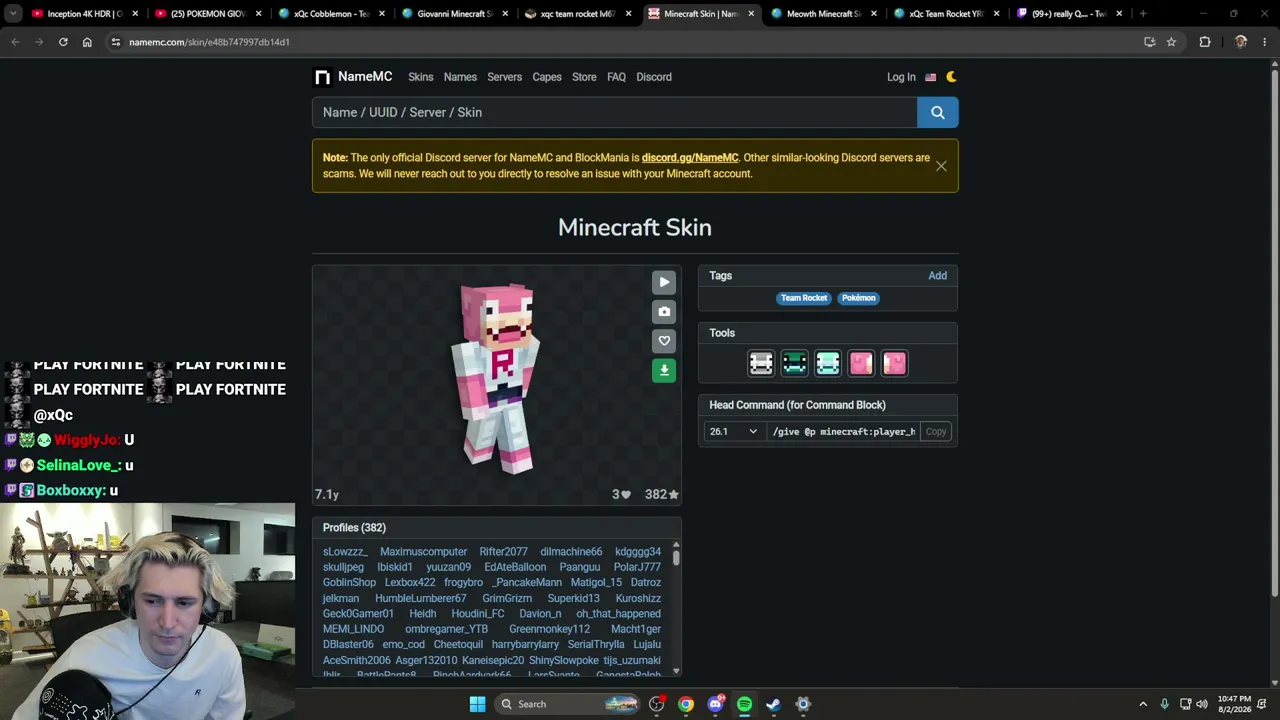
Task: Show hidden system tray icons
Action: tap(1143, 704)
